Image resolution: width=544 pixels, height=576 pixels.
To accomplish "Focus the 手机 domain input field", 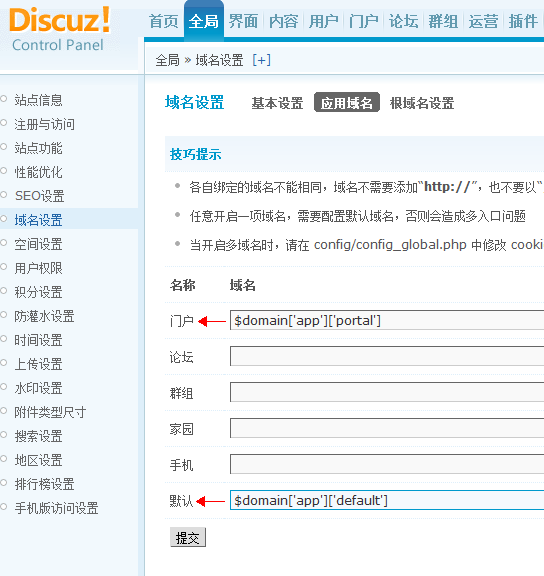I will pyautogui.click(x=387, y=464).
